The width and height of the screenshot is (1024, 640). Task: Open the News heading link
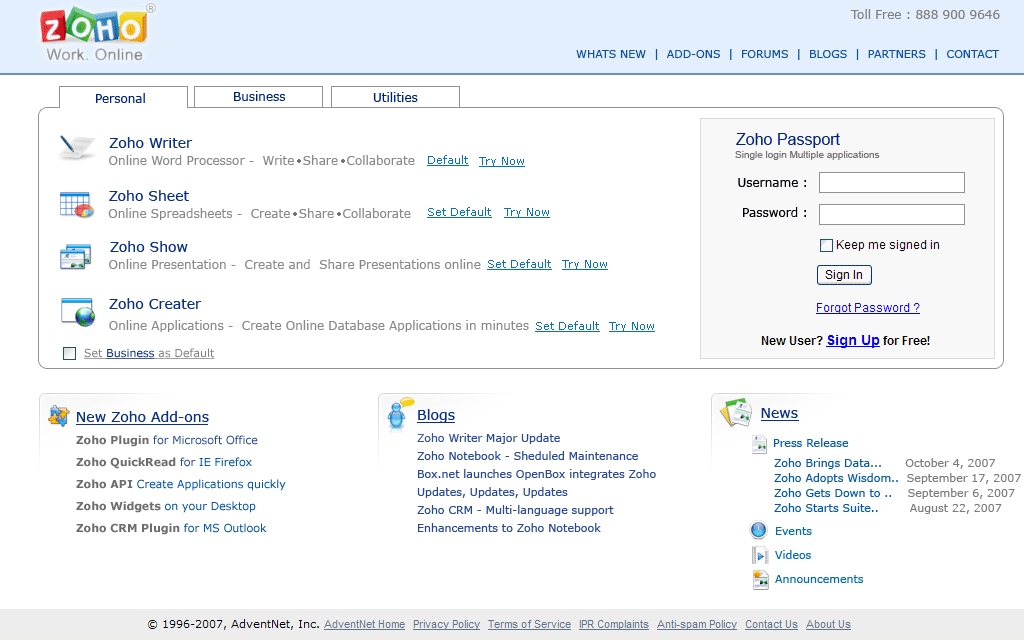pos(779,413)
